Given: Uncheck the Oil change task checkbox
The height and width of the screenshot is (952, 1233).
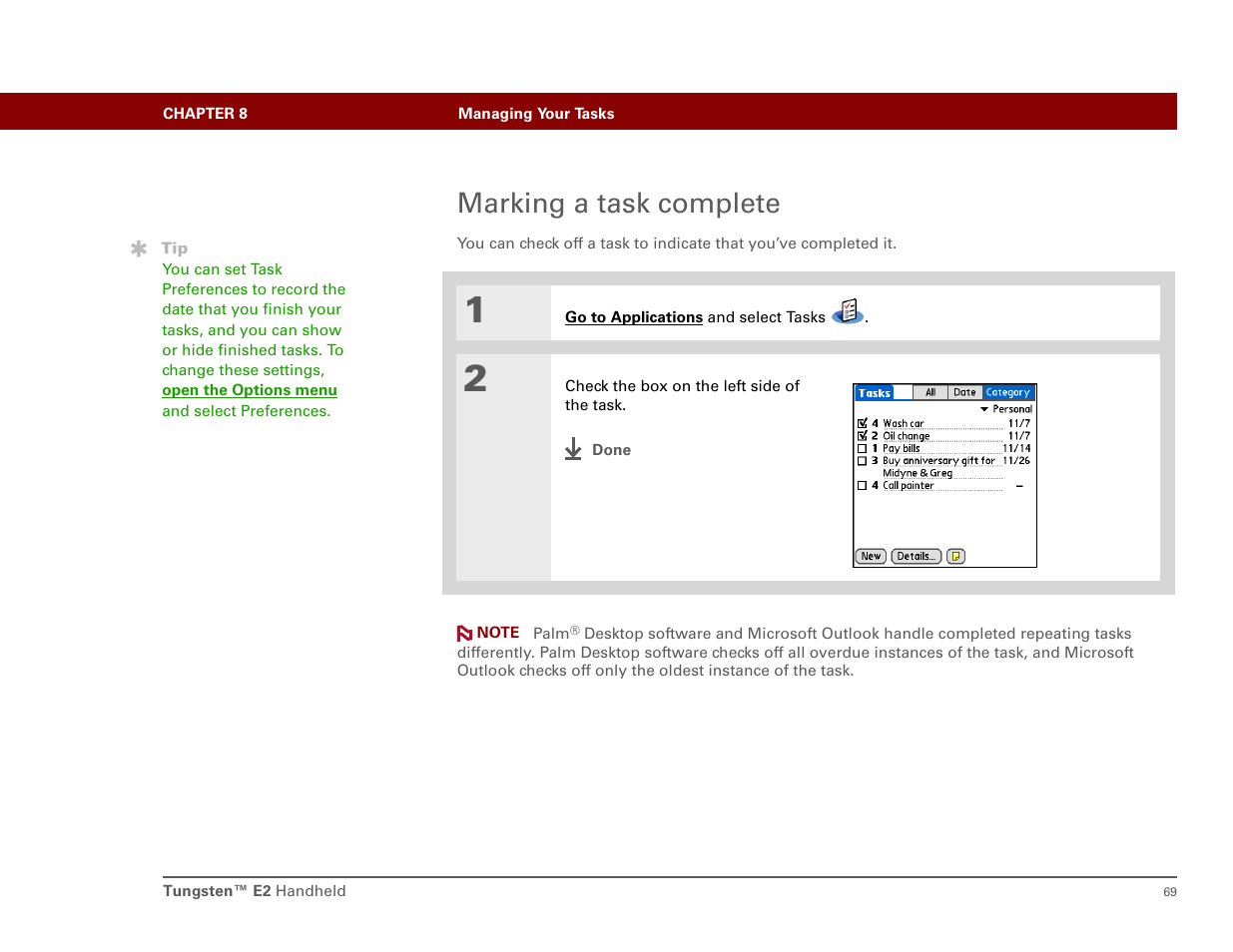Looking at the screenshot, I should tap(862, 436).
